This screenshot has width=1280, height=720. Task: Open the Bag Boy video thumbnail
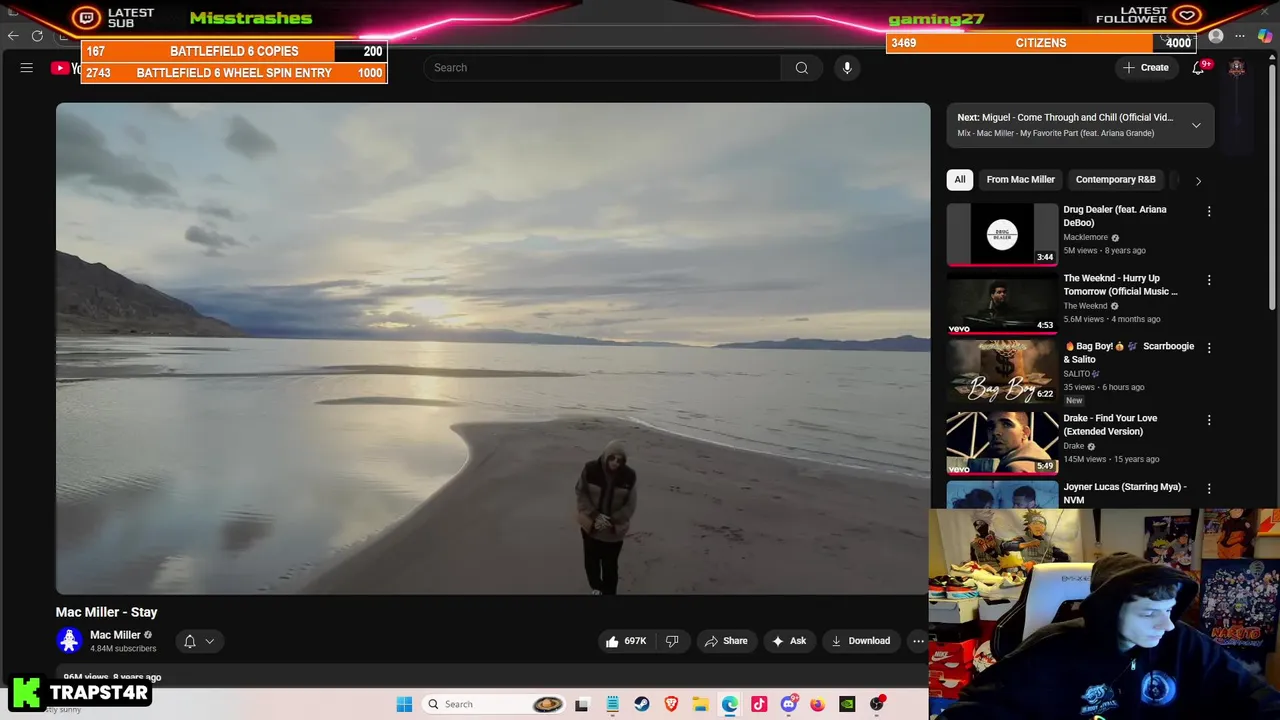[1002, 372]
